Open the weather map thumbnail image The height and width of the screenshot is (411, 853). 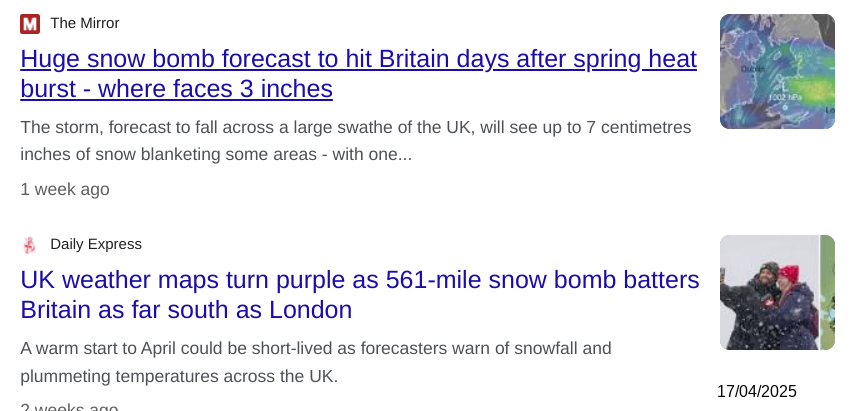pyautogui.click(x=777, y=71)
